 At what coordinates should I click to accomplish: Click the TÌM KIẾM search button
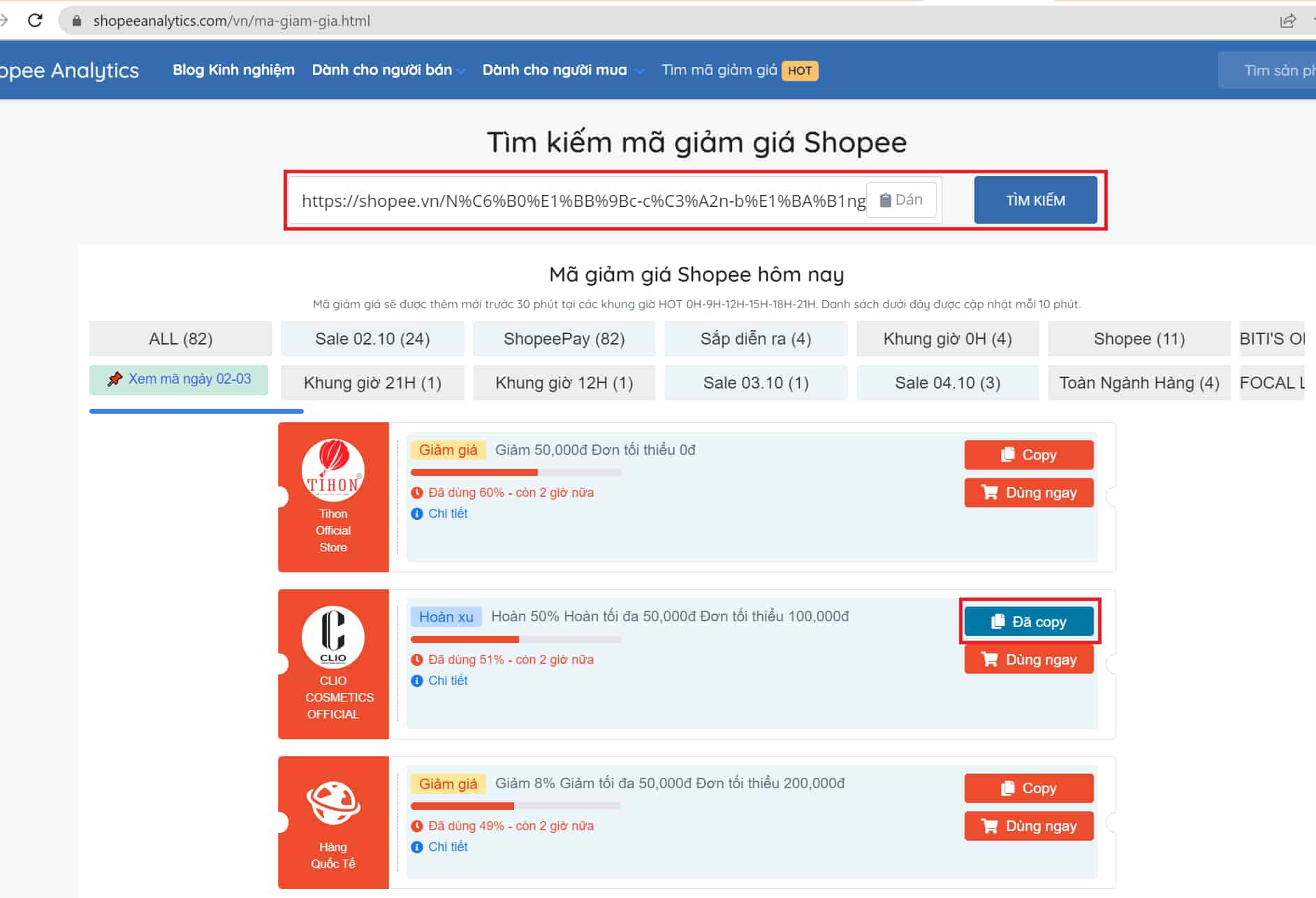pos(1034,201)
